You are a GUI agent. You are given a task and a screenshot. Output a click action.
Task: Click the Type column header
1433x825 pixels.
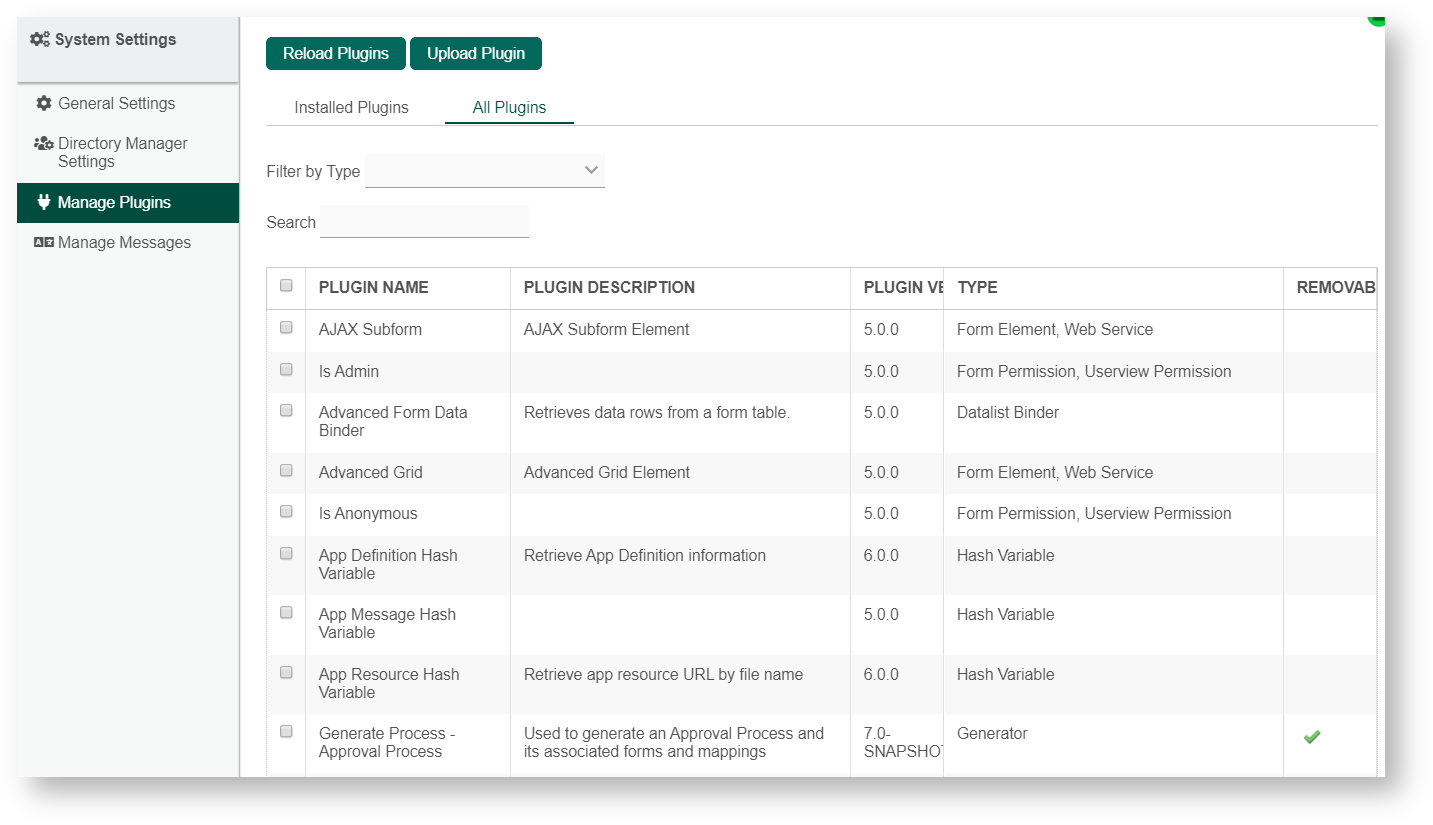coord(977,288)
